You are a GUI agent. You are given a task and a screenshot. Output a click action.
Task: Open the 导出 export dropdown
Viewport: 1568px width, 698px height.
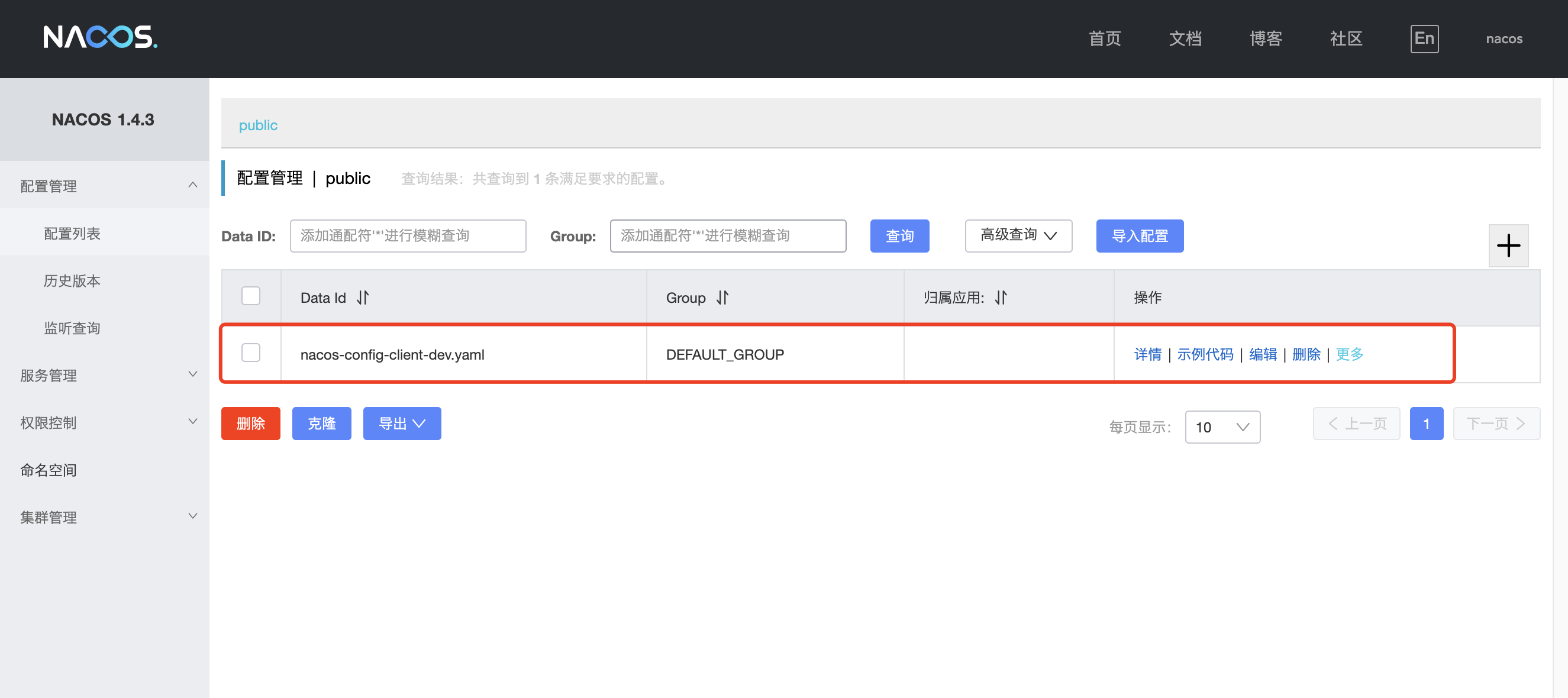pos(401,423)
